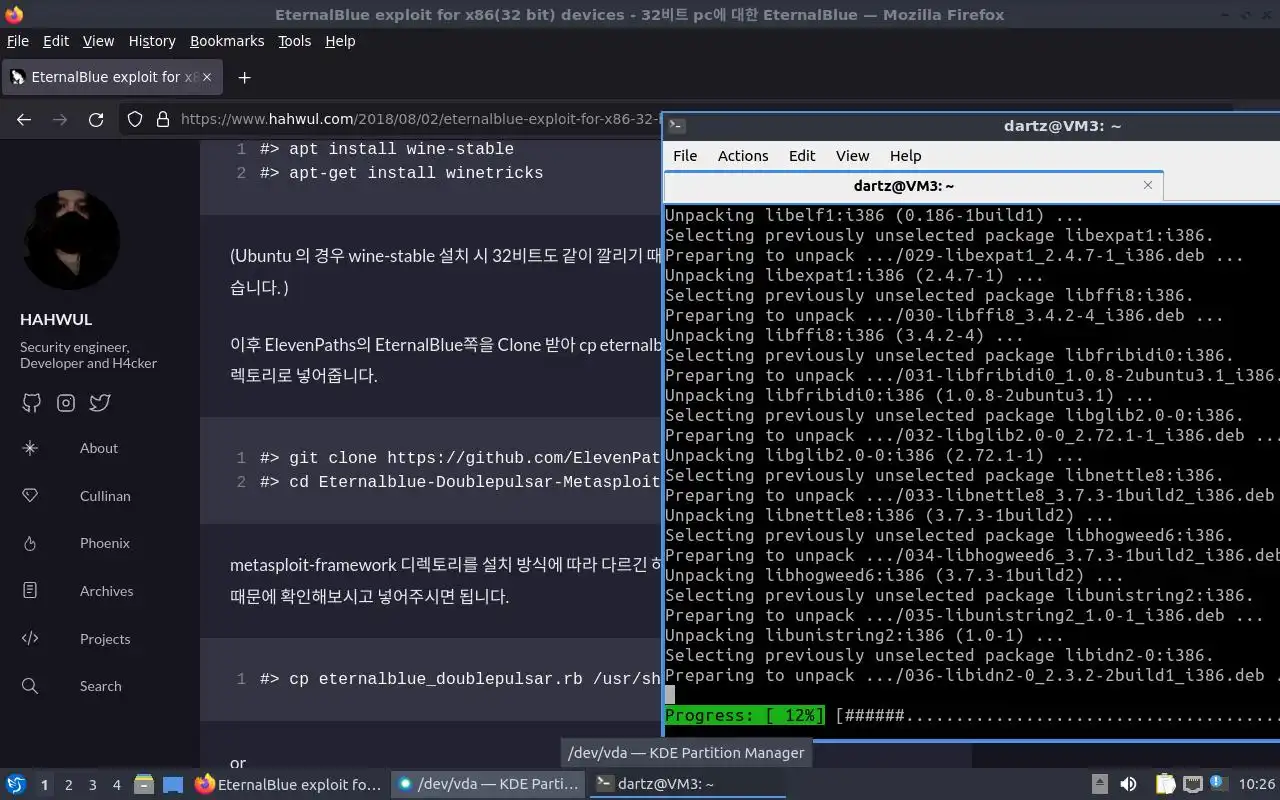The height and width of the screenshot is (800, 1280).
Task: Open the Cullinan link in sidebar
Action: pyautogui.click(x=105, y=496)
